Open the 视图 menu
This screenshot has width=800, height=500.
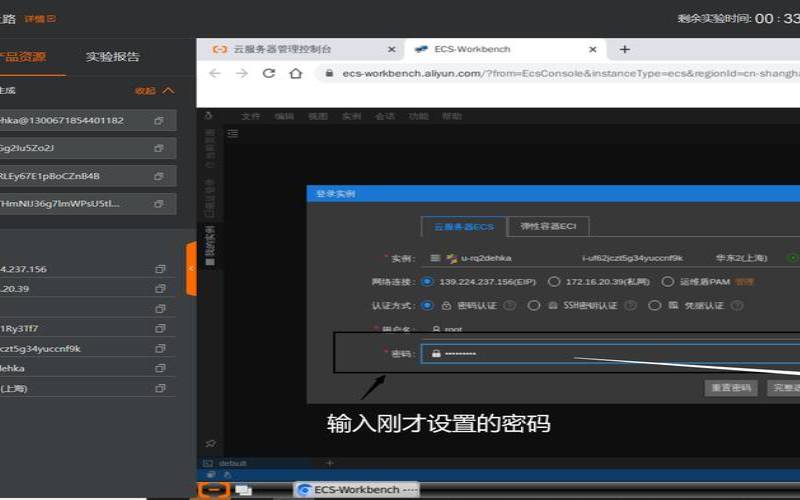(318, 116)
